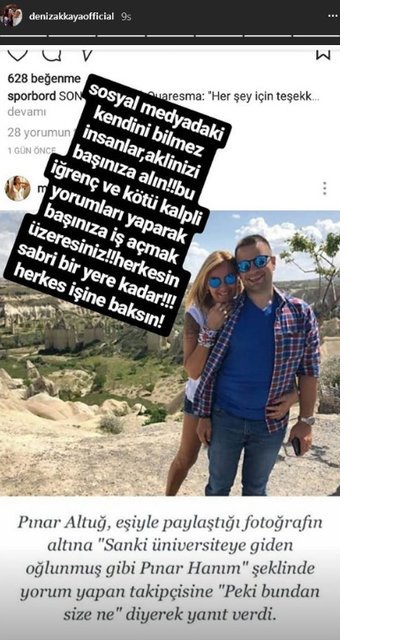Jump to the last story progress segment

(x=316, y=36)
